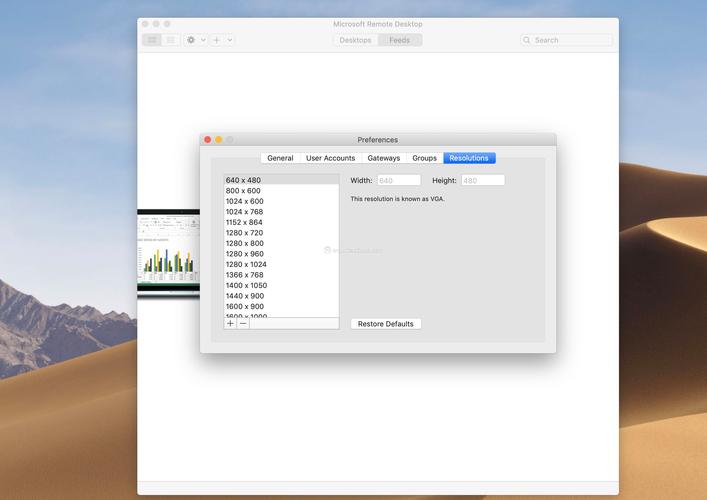
Task: Select the 1280 x 1024 resolution
Action: 281,264
